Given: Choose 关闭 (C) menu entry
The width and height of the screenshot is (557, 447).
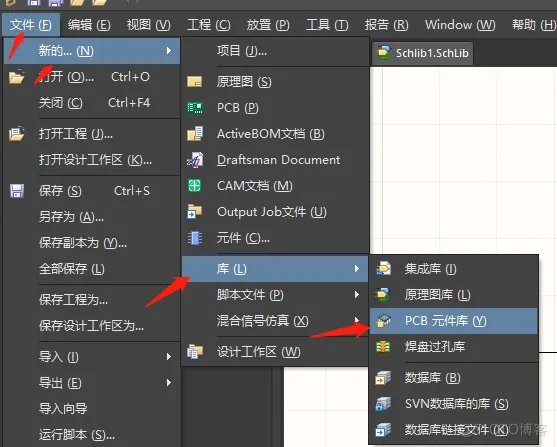Looking at the screenshot, I should coord(92,103).
